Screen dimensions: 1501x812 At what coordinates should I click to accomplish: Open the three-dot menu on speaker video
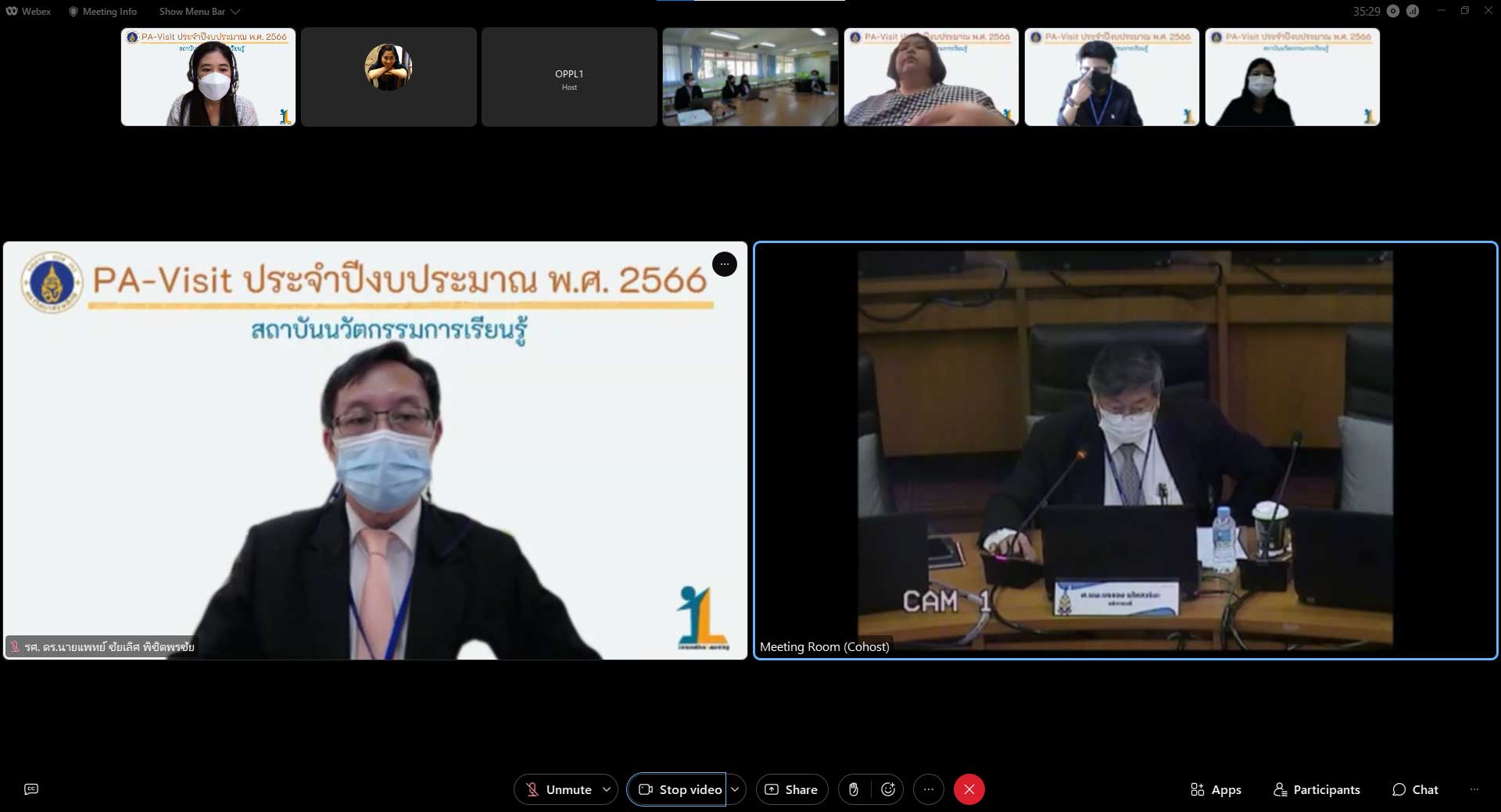tap(725, 264)
